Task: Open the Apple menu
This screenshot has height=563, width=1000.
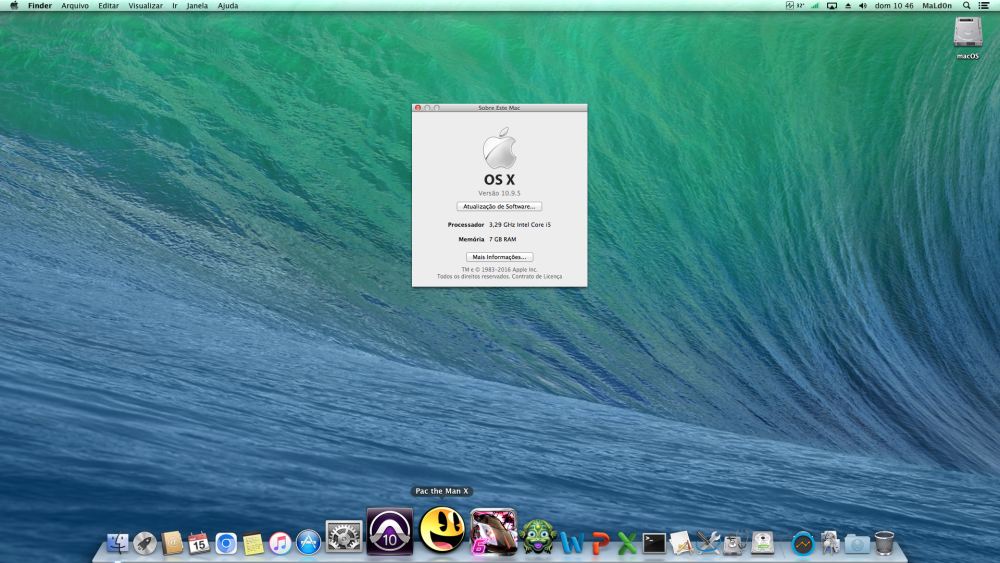Action: pos(13,6)
